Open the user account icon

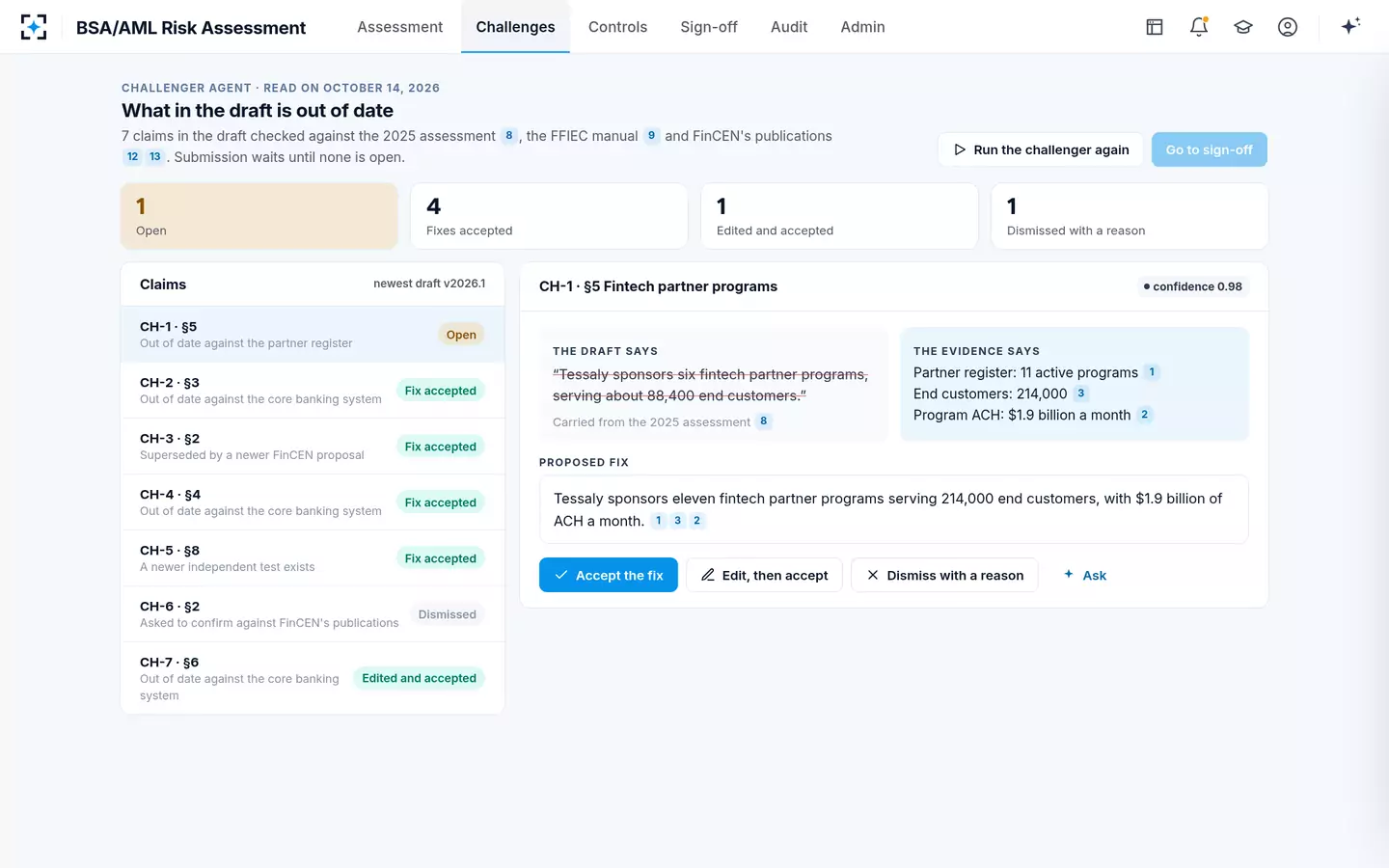(1288, 27)
